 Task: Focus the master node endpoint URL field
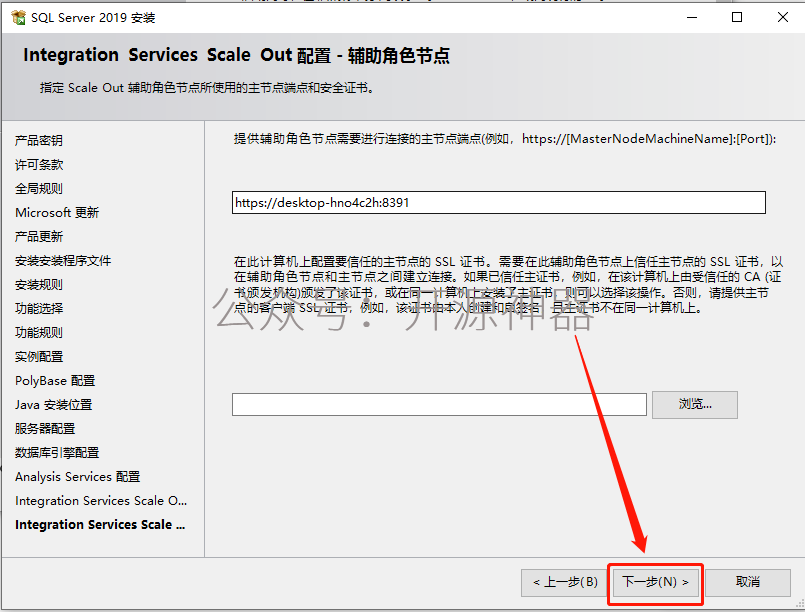499,202
